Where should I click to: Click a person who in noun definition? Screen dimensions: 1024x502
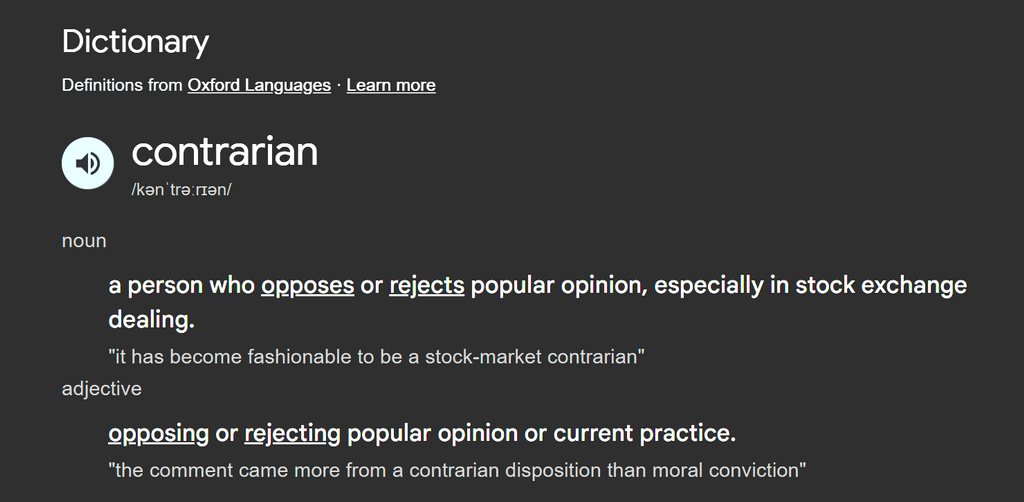(x=182, y=285)
